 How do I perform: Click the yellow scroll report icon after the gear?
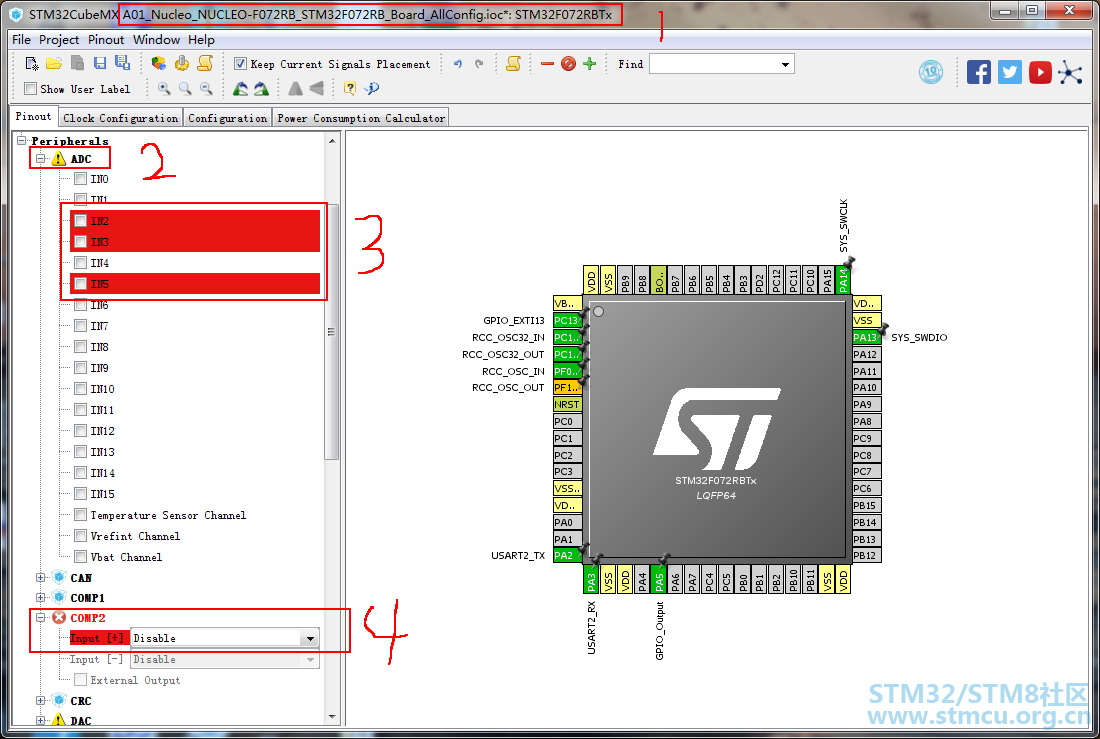[x=205, y=64]
